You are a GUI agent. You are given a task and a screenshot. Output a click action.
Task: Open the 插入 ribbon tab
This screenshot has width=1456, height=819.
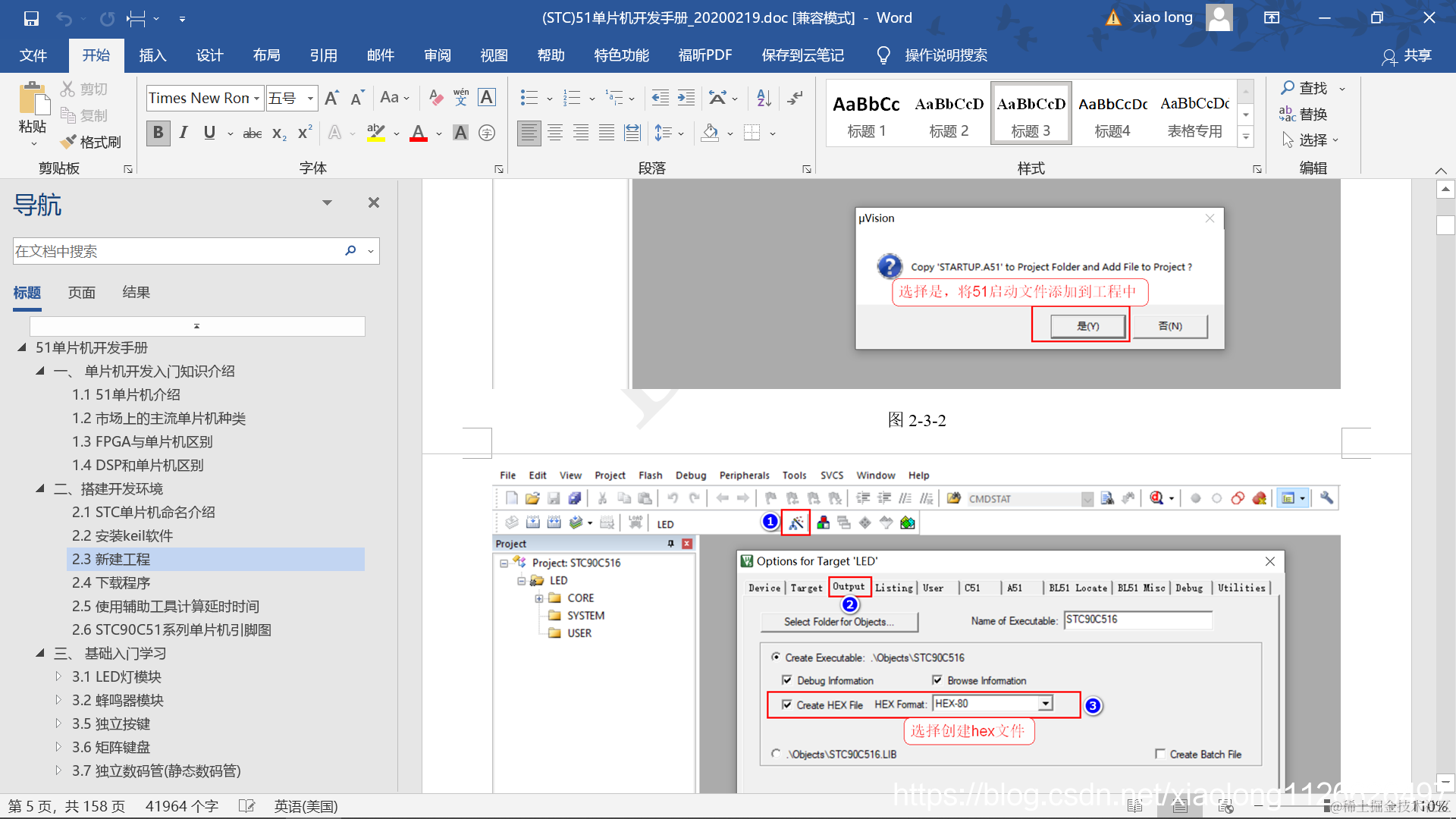152,55
